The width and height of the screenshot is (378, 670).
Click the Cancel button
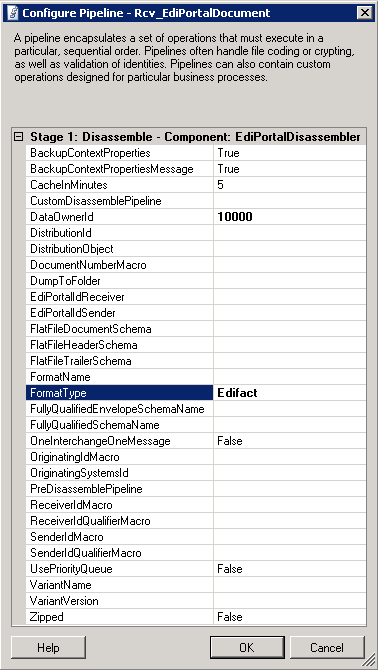327,647
